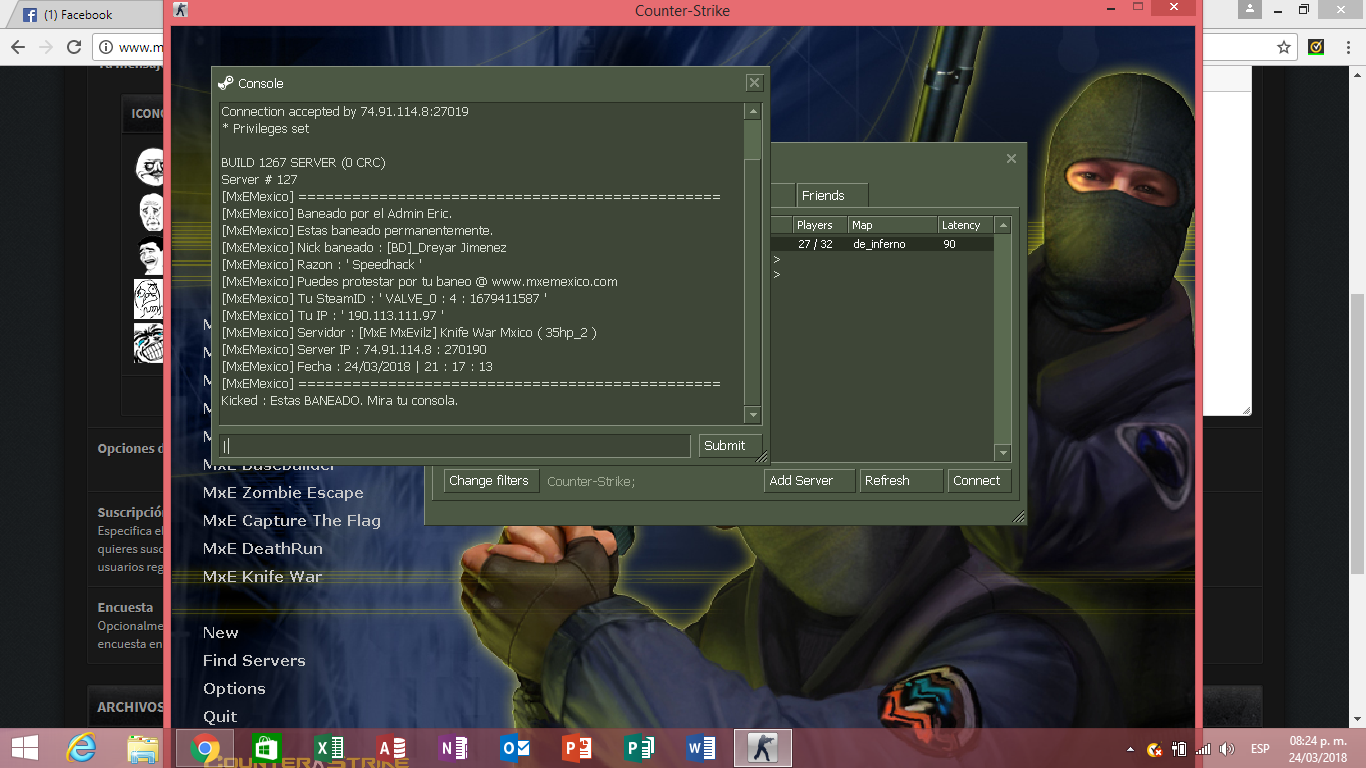The height and width of the screenshot is (768, 1366).
Task: Close the Console window
Action: (755, 83)
